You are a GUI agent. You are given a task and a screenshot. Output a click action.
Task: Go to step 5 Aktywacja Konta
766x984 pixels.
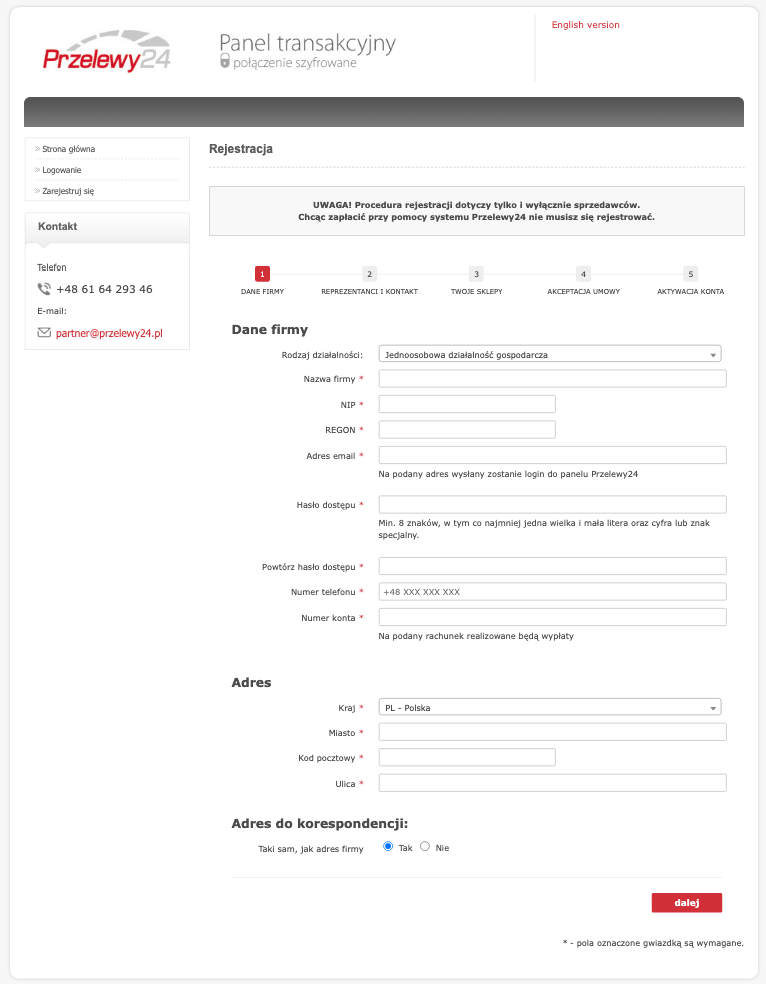[x=690, y=274]
